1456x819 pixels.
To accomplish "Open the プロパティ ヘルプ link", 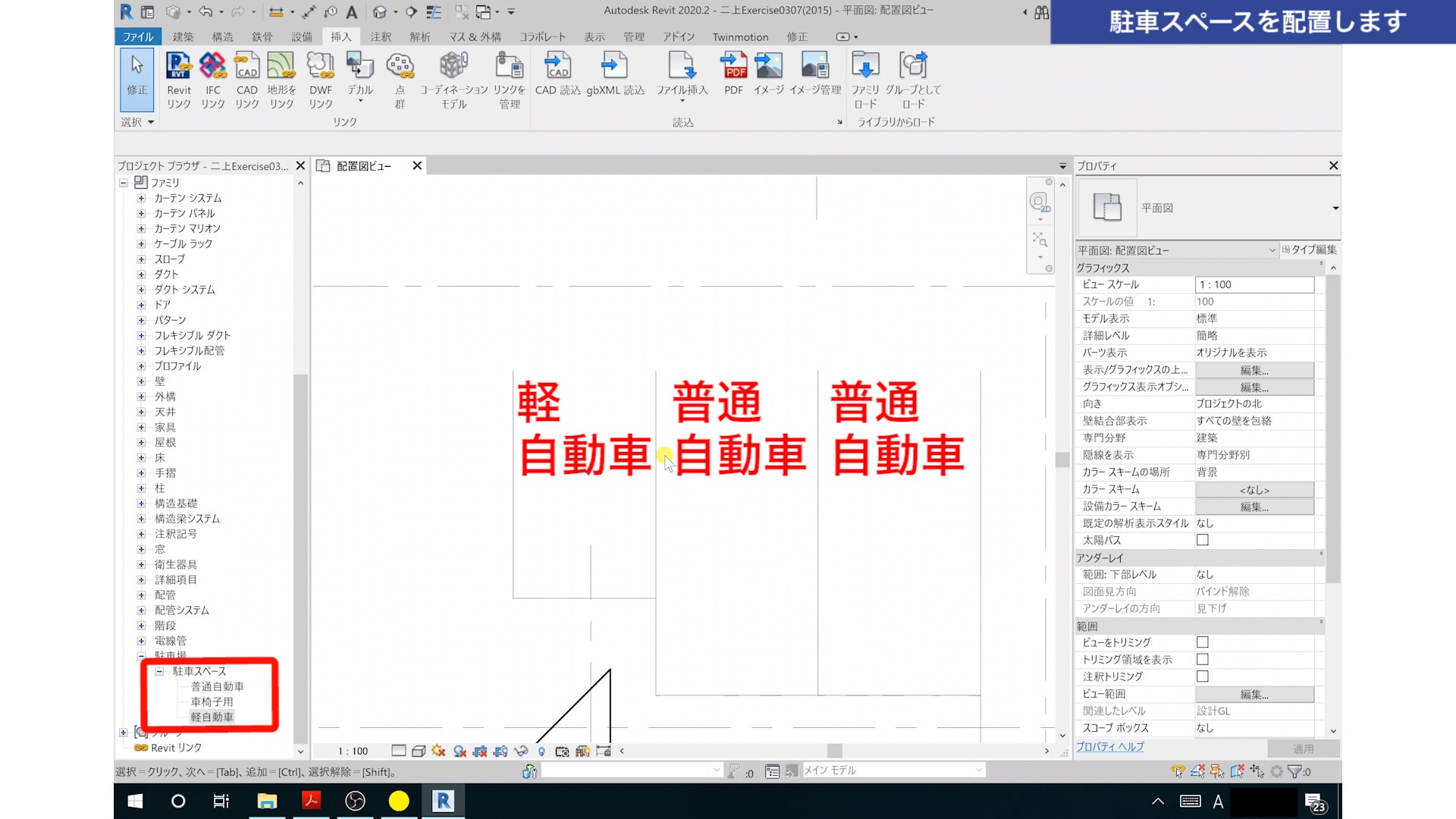I will (1110, 747).
